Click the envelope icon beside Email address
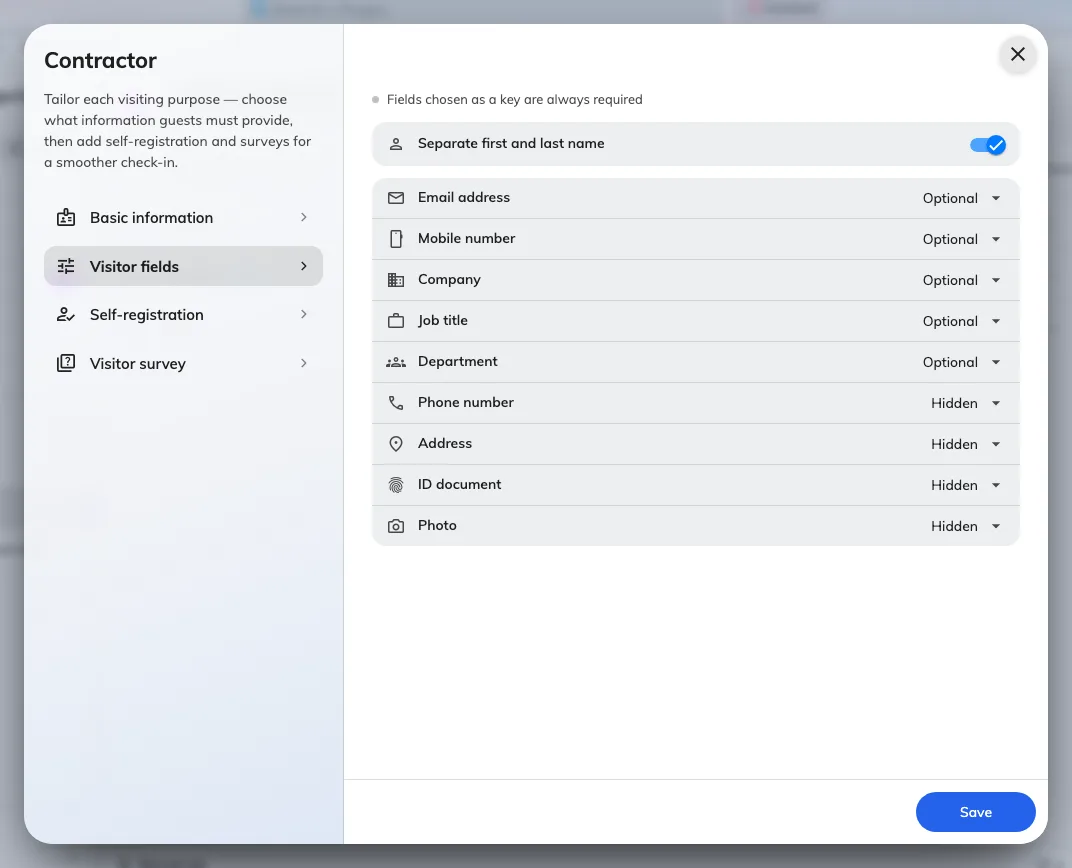The height and width of the screenshot is (868, 1072). tap(396, 198)
